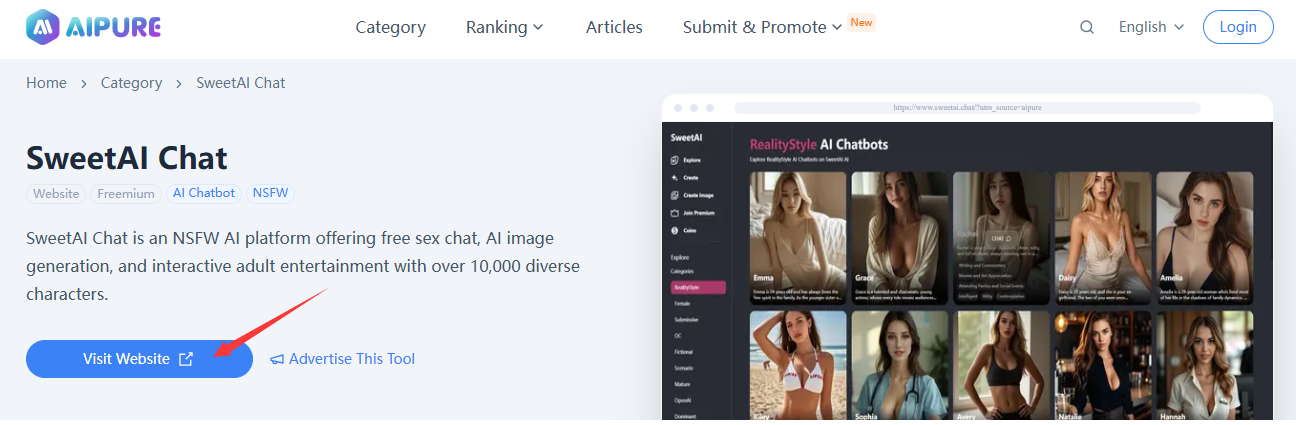Select the SweetAI Chat breadcrumb
The image size is (1296, 425).
(241, 83)
